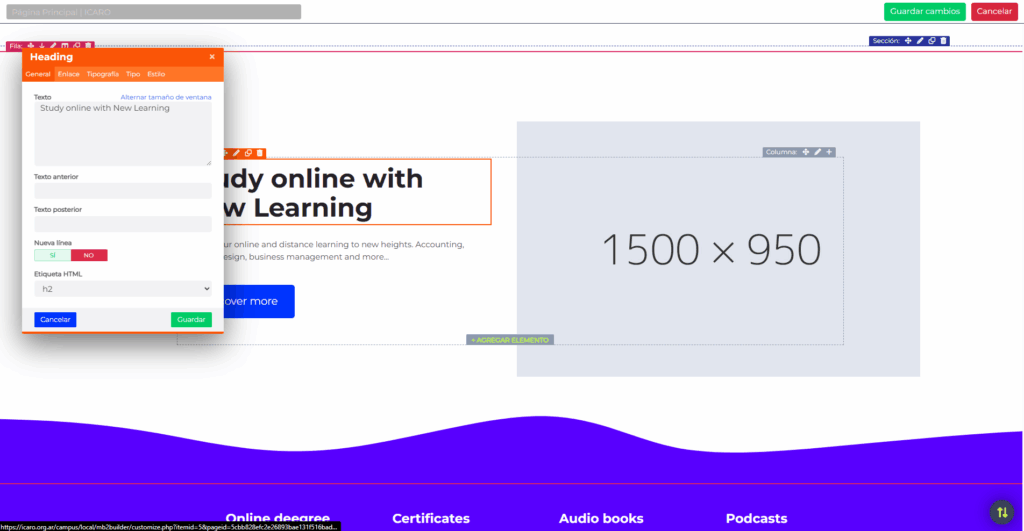Click the orange heading element's duplicate icon

click(x=248, y=153)
